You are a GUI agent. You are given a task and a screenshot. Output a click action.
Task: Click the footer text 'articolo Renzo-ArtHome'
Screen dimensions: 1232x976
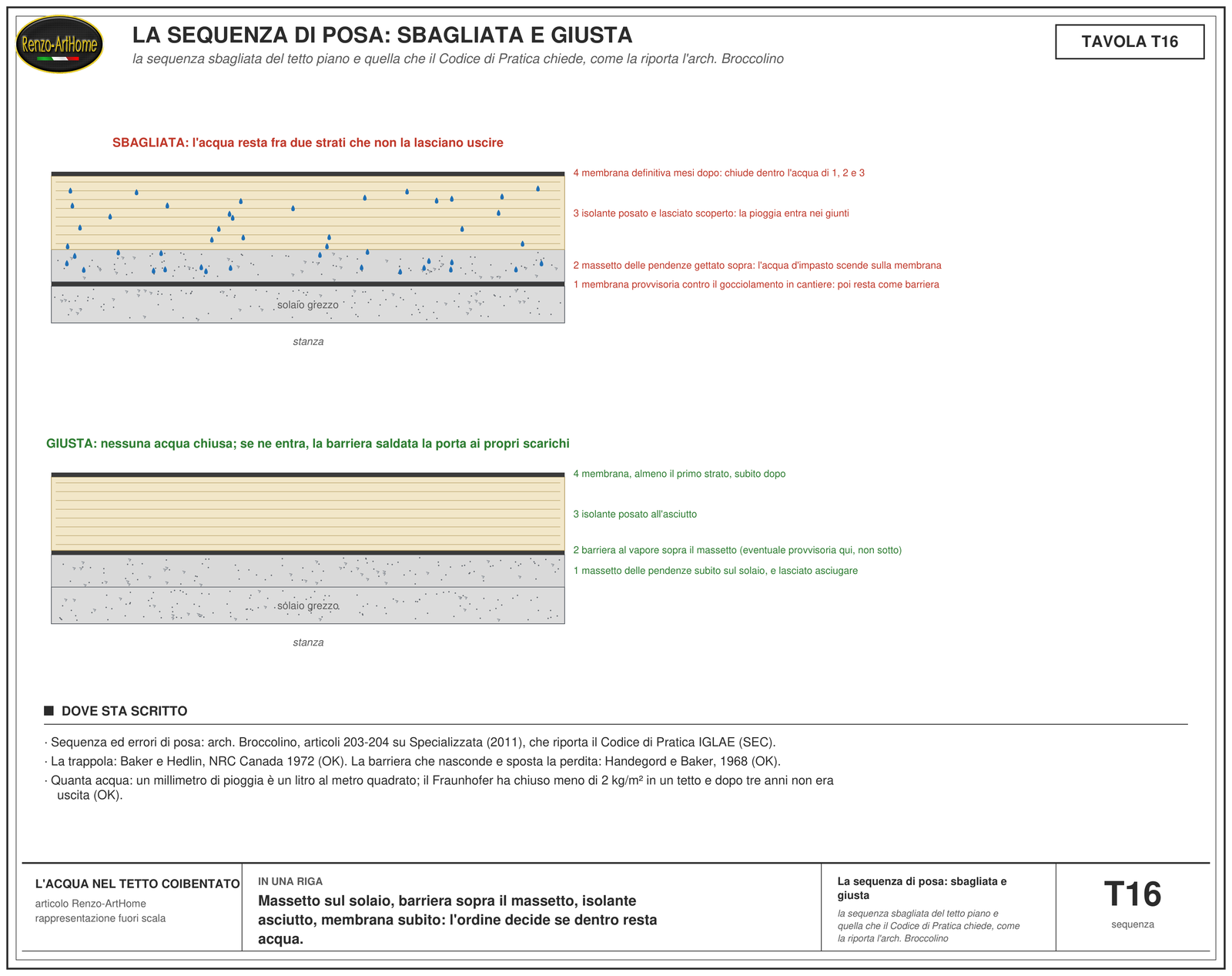91,904
